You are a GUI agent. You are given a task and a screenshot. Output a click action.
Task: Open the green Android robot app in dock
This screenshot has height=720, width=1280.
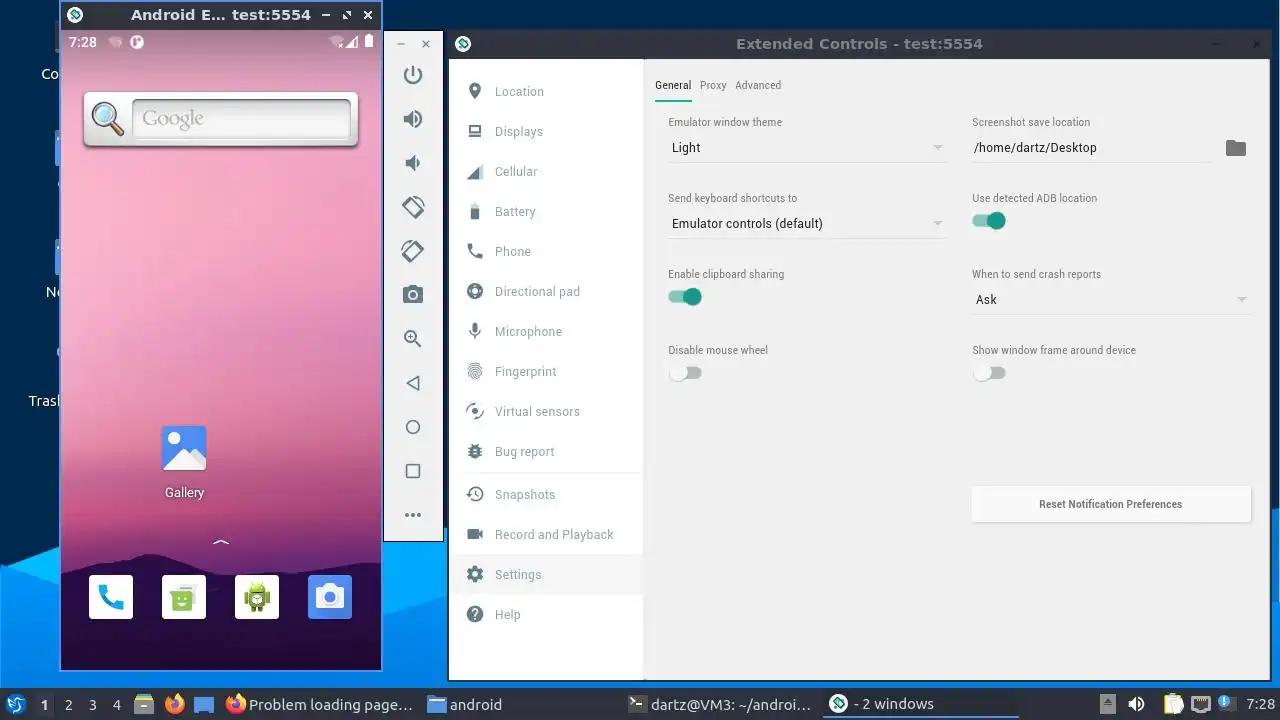[257, 597]
